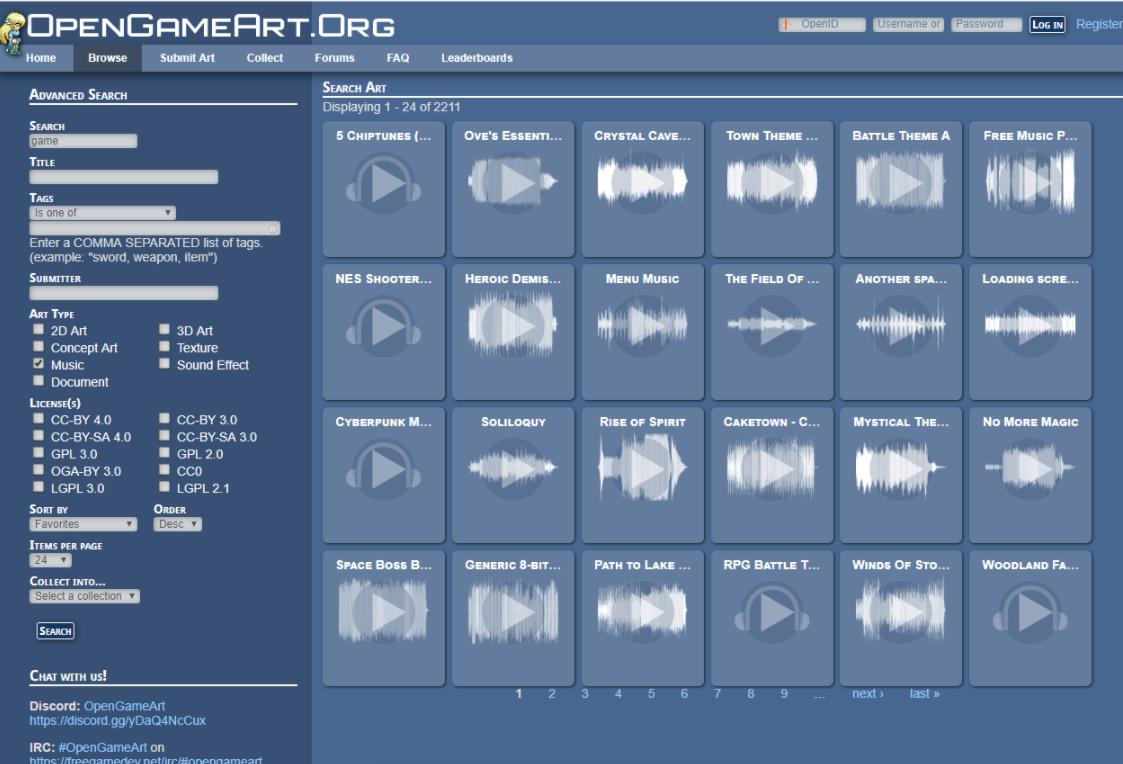Play Battle Theme A preview
This screenshot has height=764, width=1123.
tap(901, 183)
